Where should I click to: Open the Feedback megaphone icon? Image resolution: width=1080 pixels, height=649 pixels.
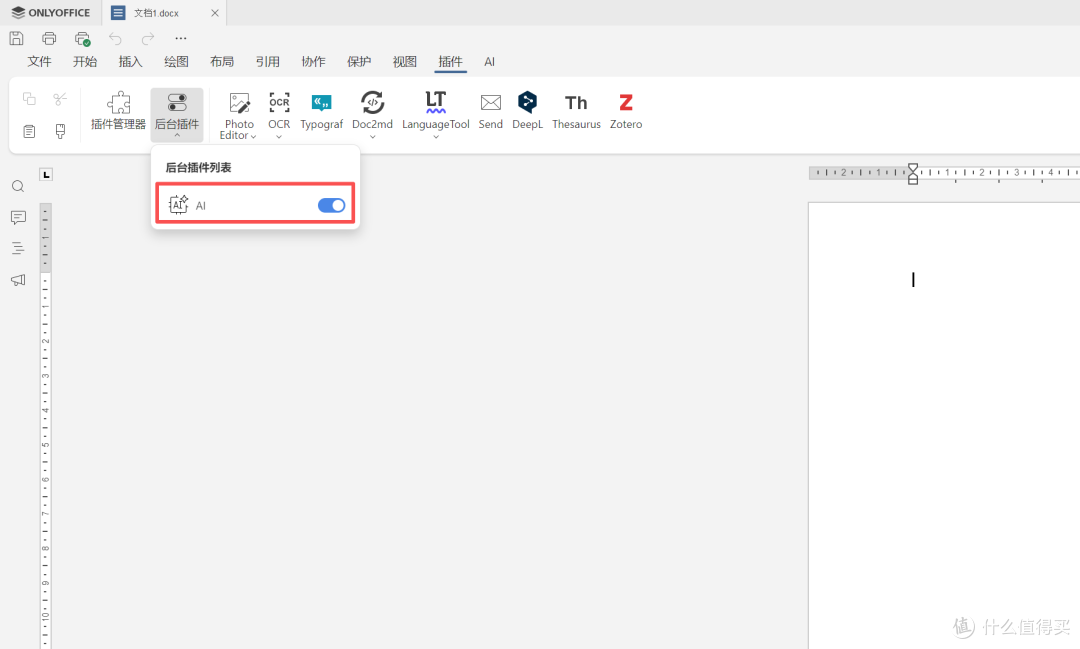pos(18,280)
